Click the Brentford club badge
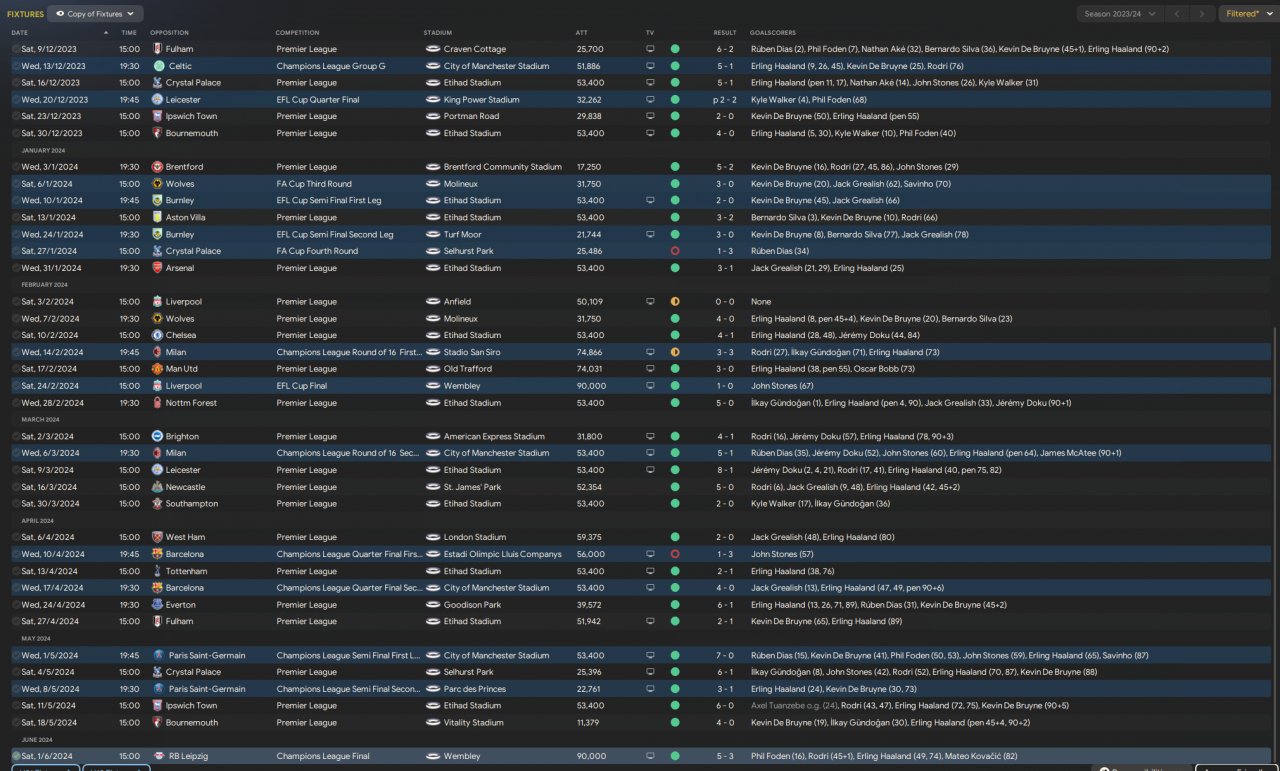This screenshot has width=1280, height=771. (157, 167)
